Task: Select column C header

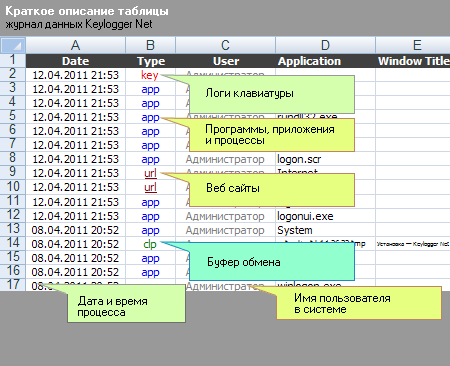Action: point(225,45)
